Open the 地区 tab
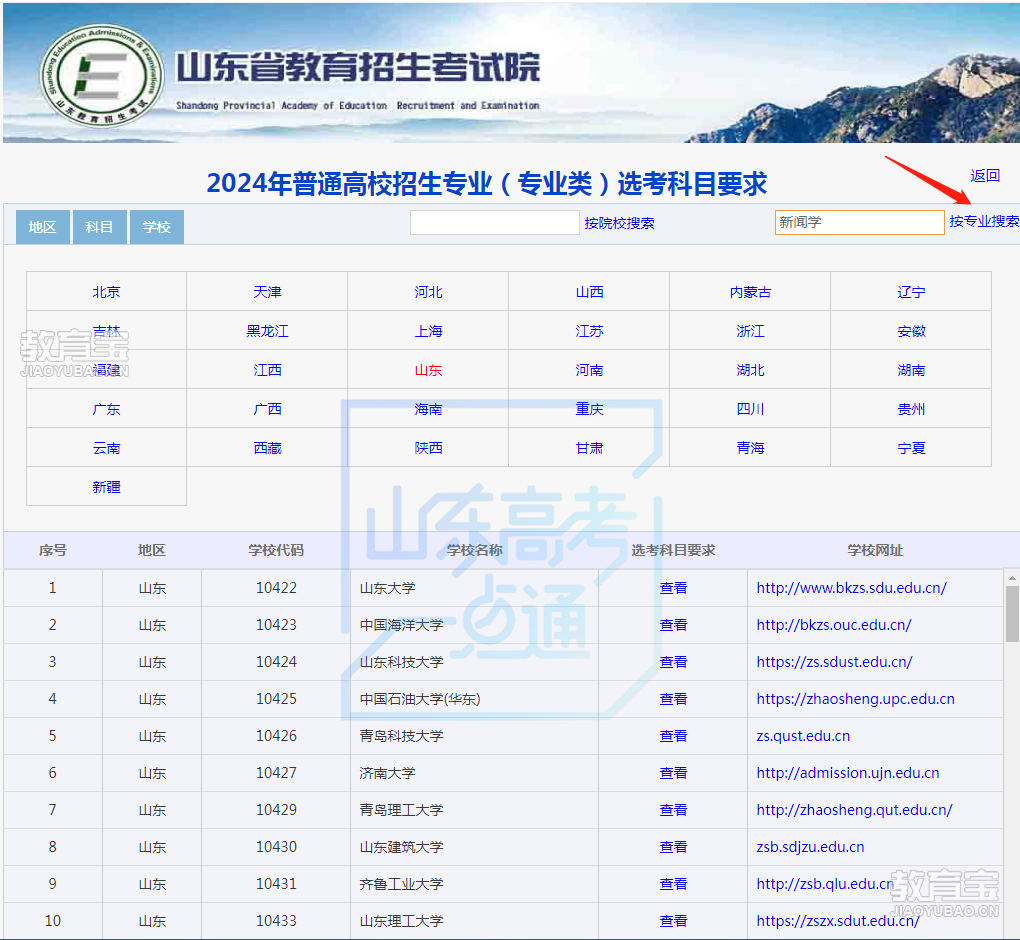Screen dimensions: 1020x940 coord(42,227)
